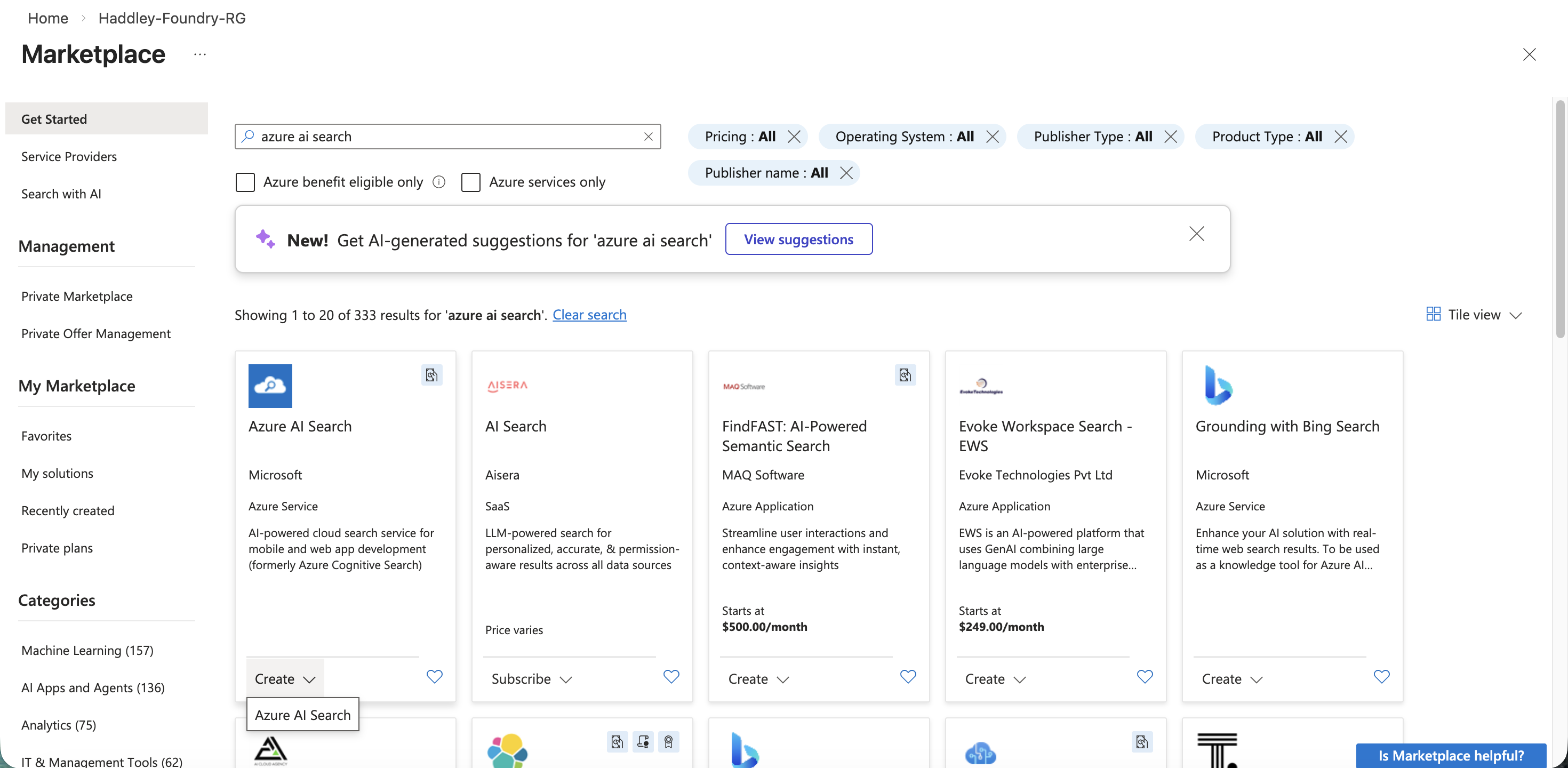
Task: Favorite the Evoke Workspace Search offering
Action: 1145,677
